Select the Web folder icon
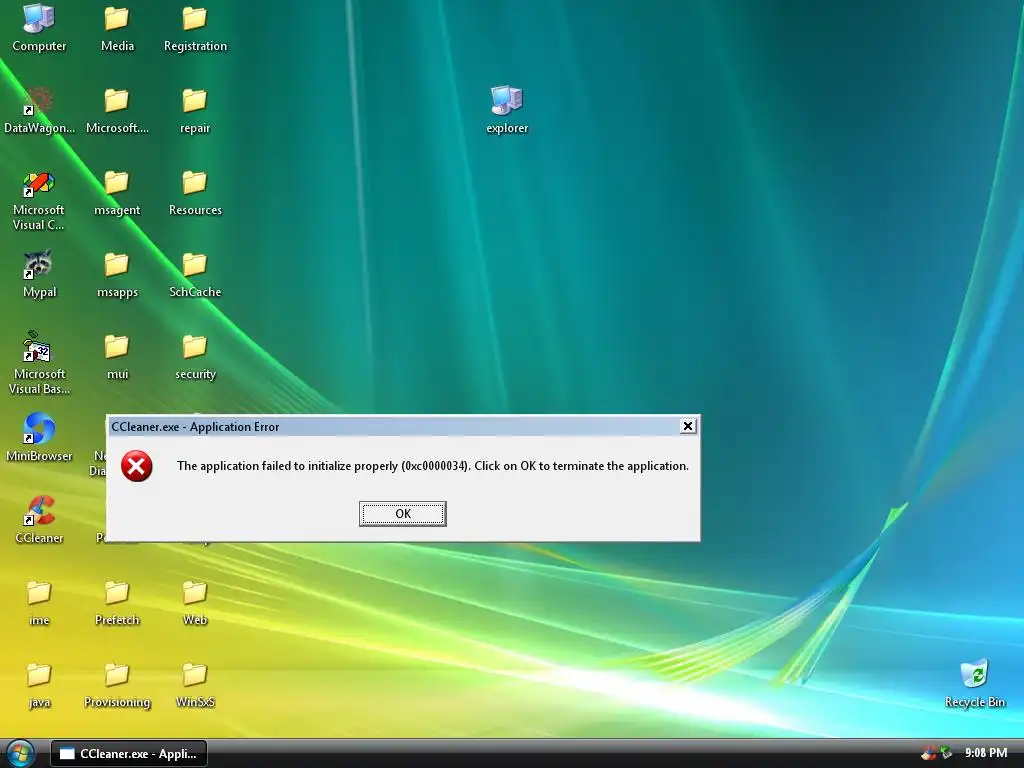This screenshot has width=1024, height=768. [195, 603]
